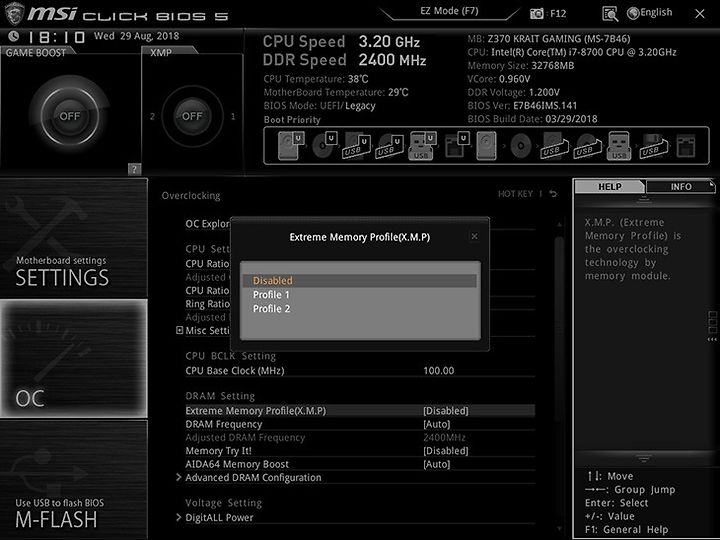720x540 pixels.
Task: Open XMP [Disabled] value dropdown
Action: (446, 411)
